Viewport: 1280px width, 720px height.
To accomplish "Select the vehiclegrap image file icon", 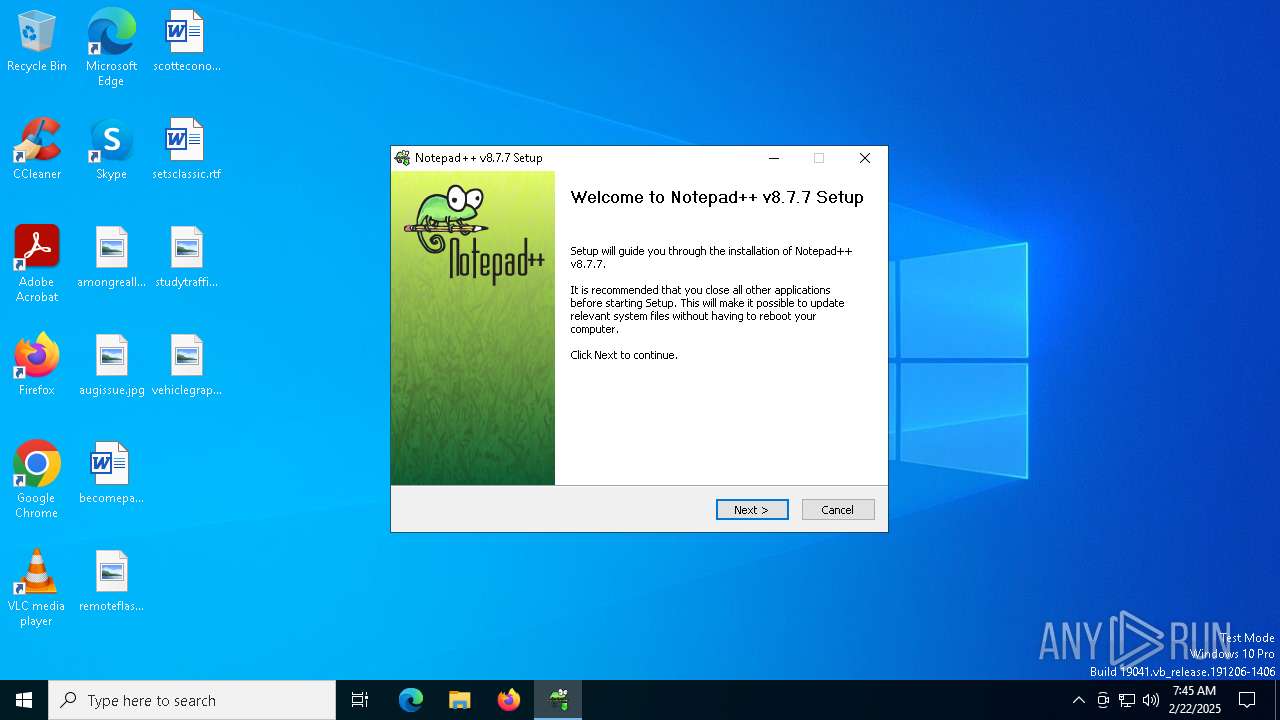I will coord(186,366).
